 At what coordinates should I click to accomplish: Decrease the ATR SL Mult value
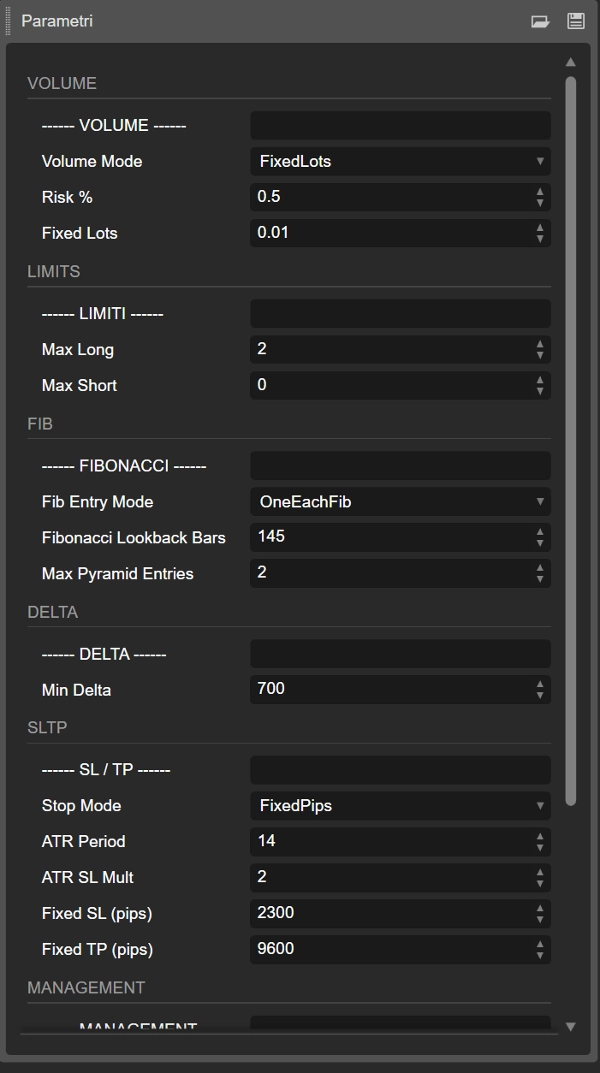coord(540,882)
